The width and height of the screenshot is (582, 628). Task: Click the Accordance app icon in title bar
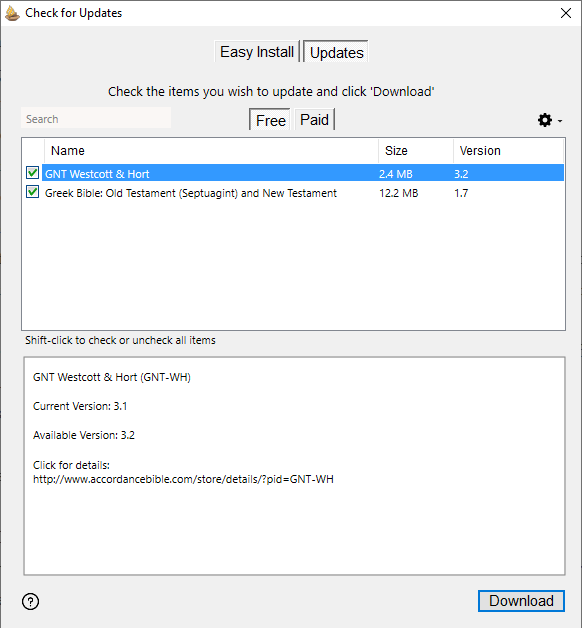[12, 13]
